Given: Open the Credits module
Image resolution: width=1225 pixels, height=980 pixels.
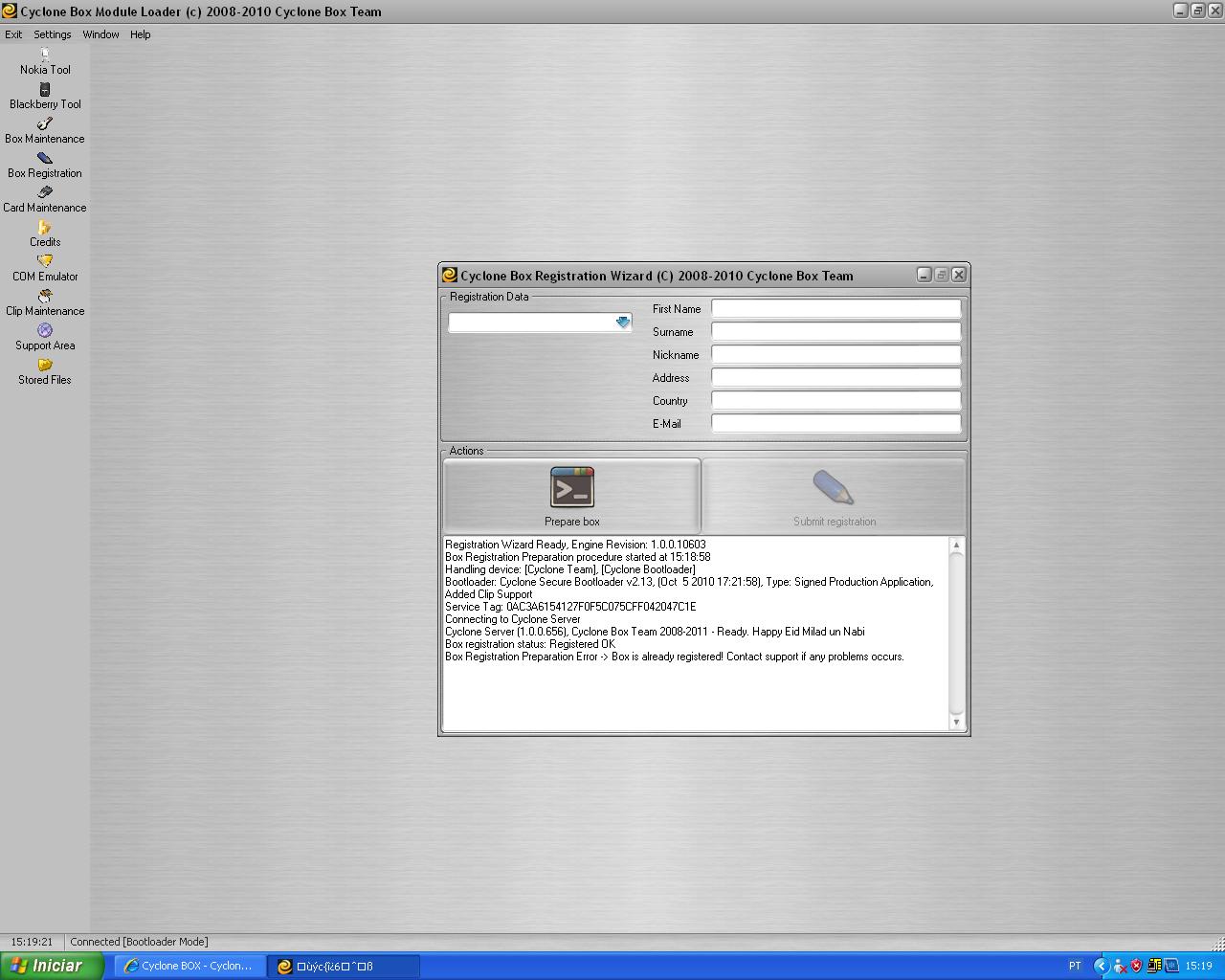Looking at the screenshot, I should [45, 234].
